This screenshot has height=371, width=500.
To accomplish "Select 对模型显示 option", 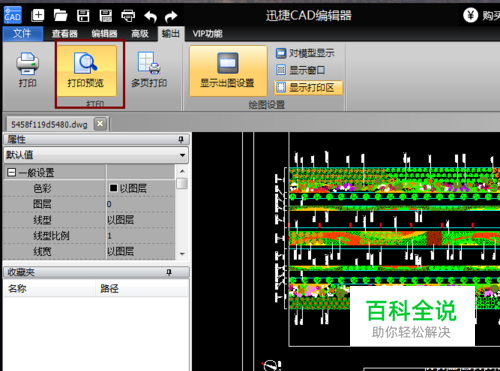I will pos(305,53).
